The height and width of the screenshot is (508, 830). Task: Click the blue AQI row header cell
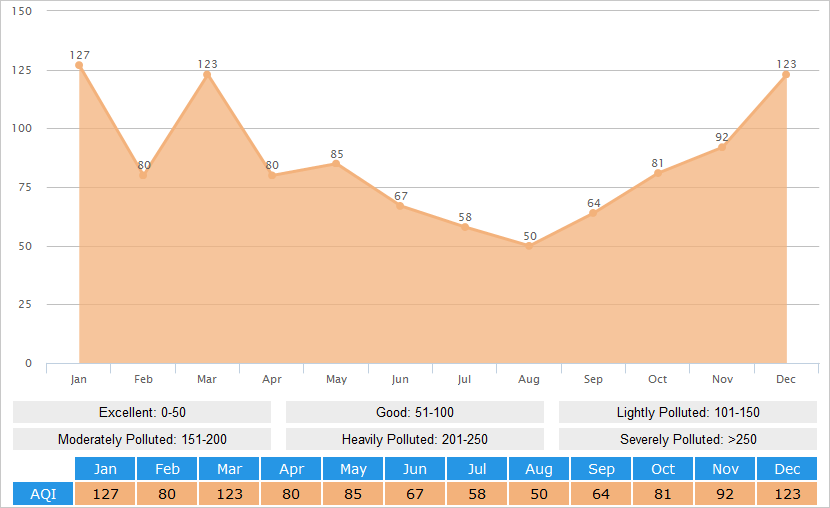pos(43,494)
